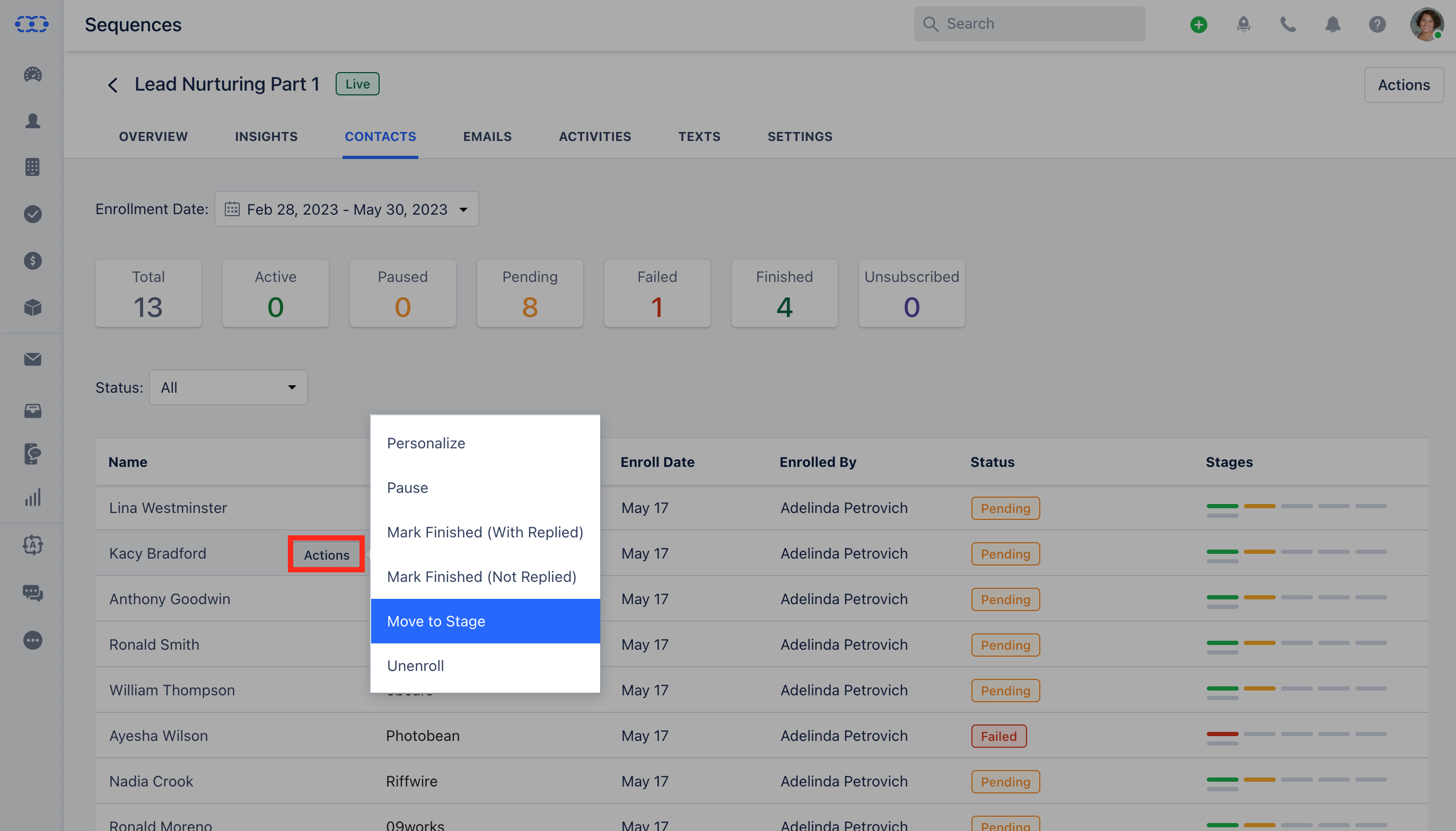Select the Pending status badge for Lina Westminster
This screenshot has height=831, width=1456.
[1004, 508]
